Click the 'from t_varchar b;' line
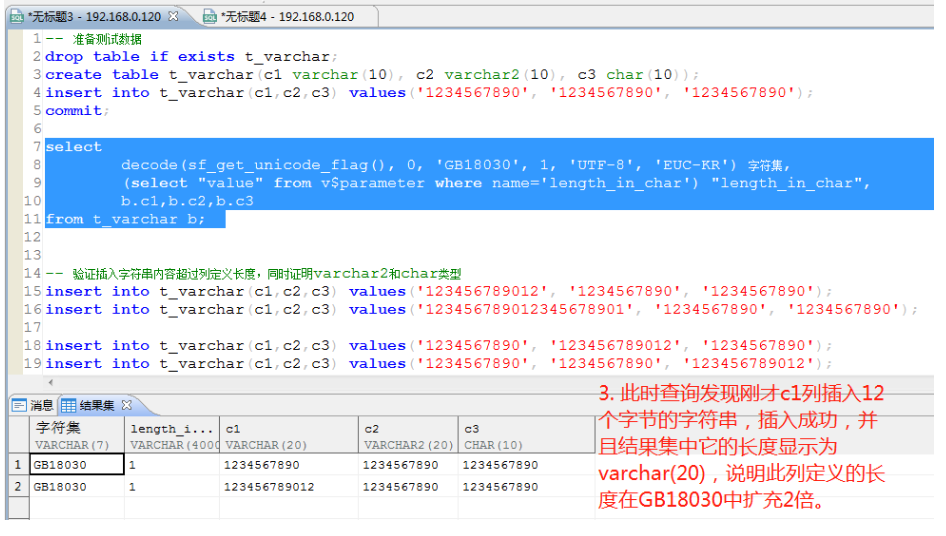 pos(125,219)
